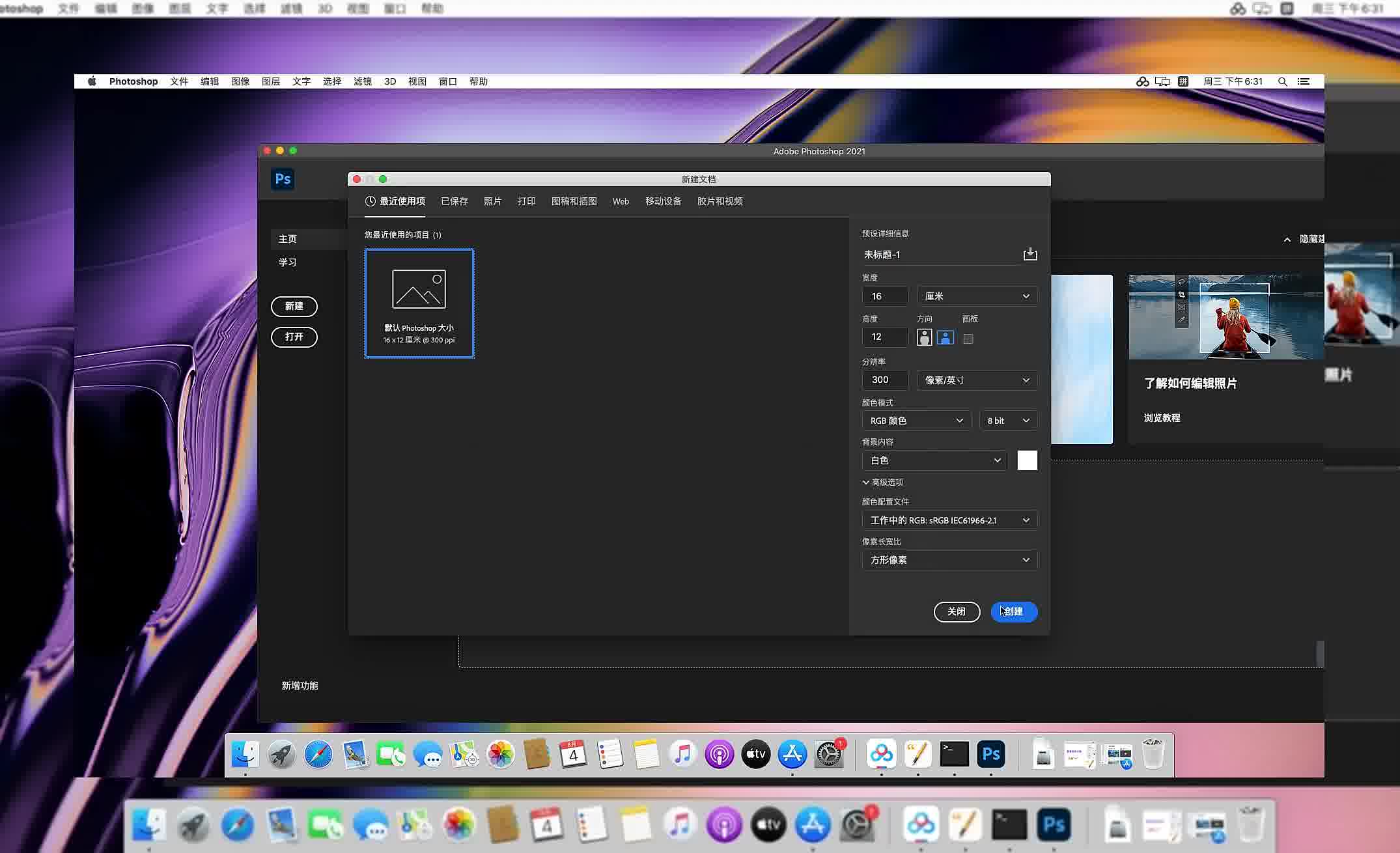Switch to the 照片 preset tab

[492, 201]
